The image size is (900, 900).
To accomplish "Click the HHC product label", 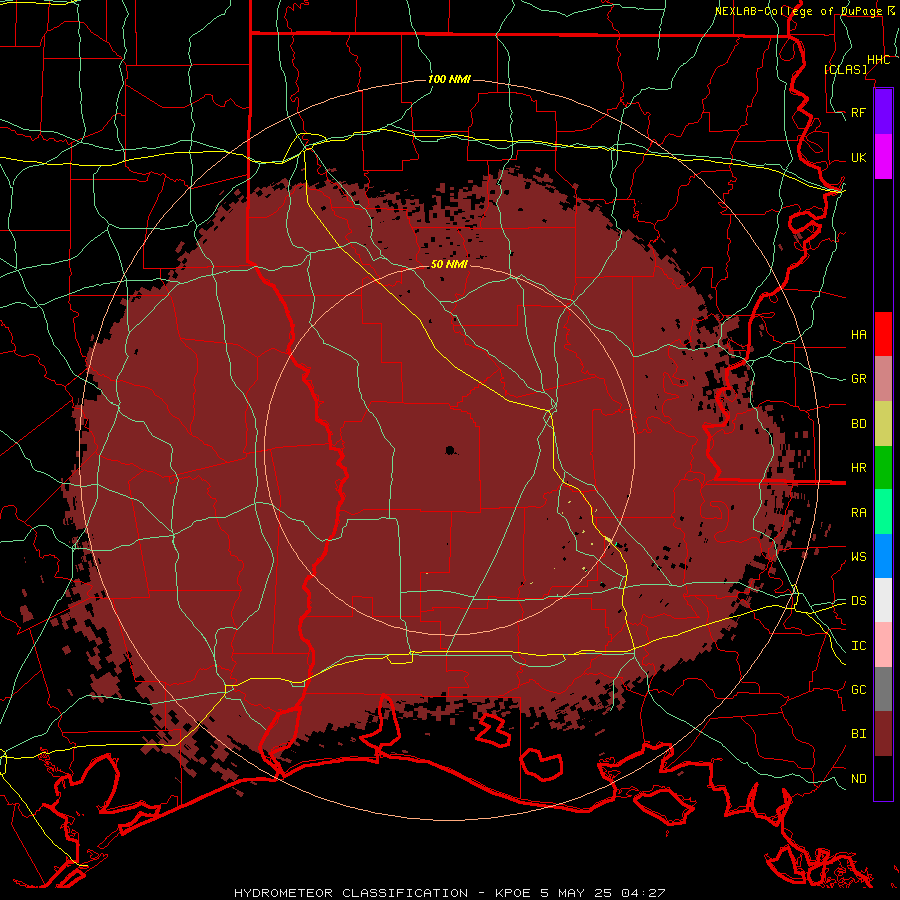I will pos(878,60).
